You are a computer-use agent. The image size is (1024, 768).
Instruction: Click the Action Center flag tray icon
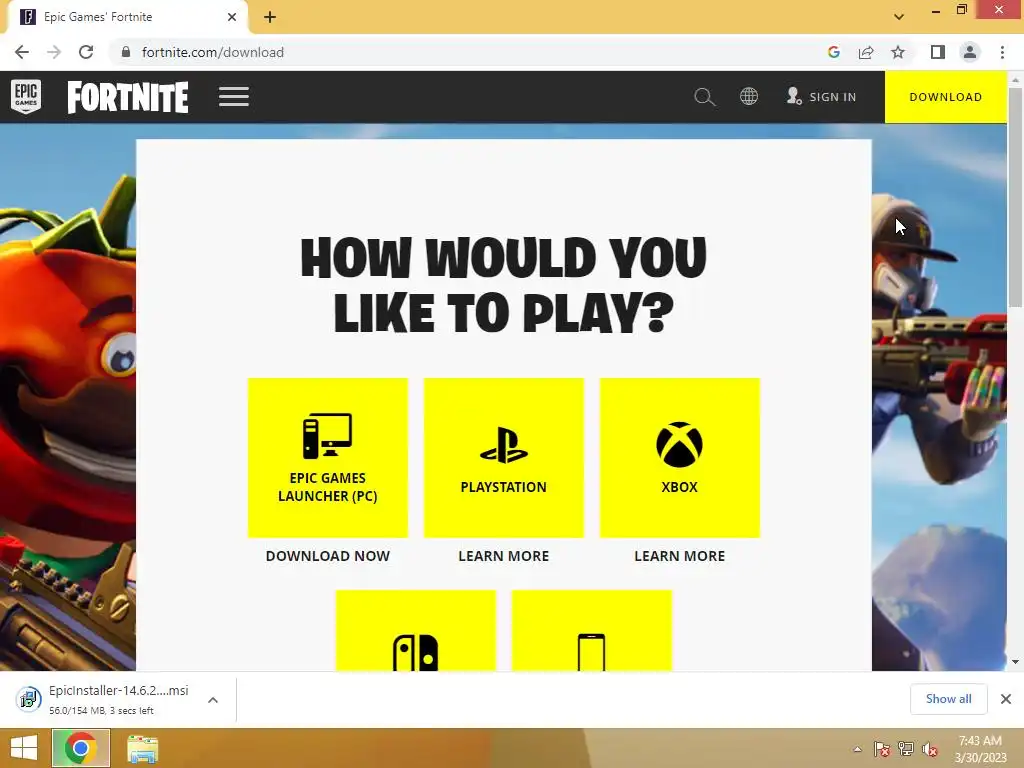click(881, 749)
